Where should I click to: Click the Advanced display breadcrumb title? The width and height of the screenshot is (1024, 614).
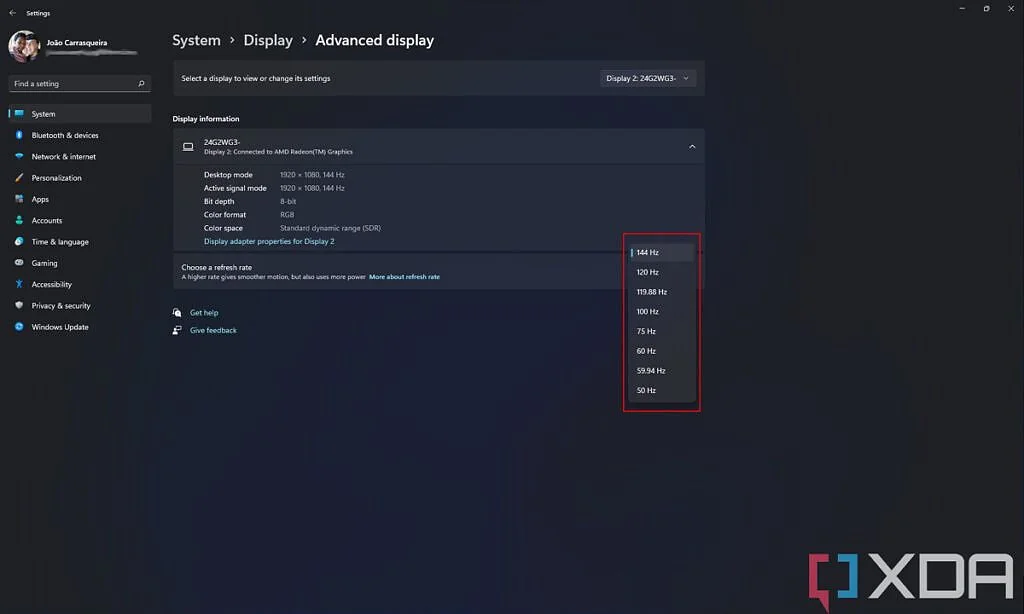coord(374,40)
